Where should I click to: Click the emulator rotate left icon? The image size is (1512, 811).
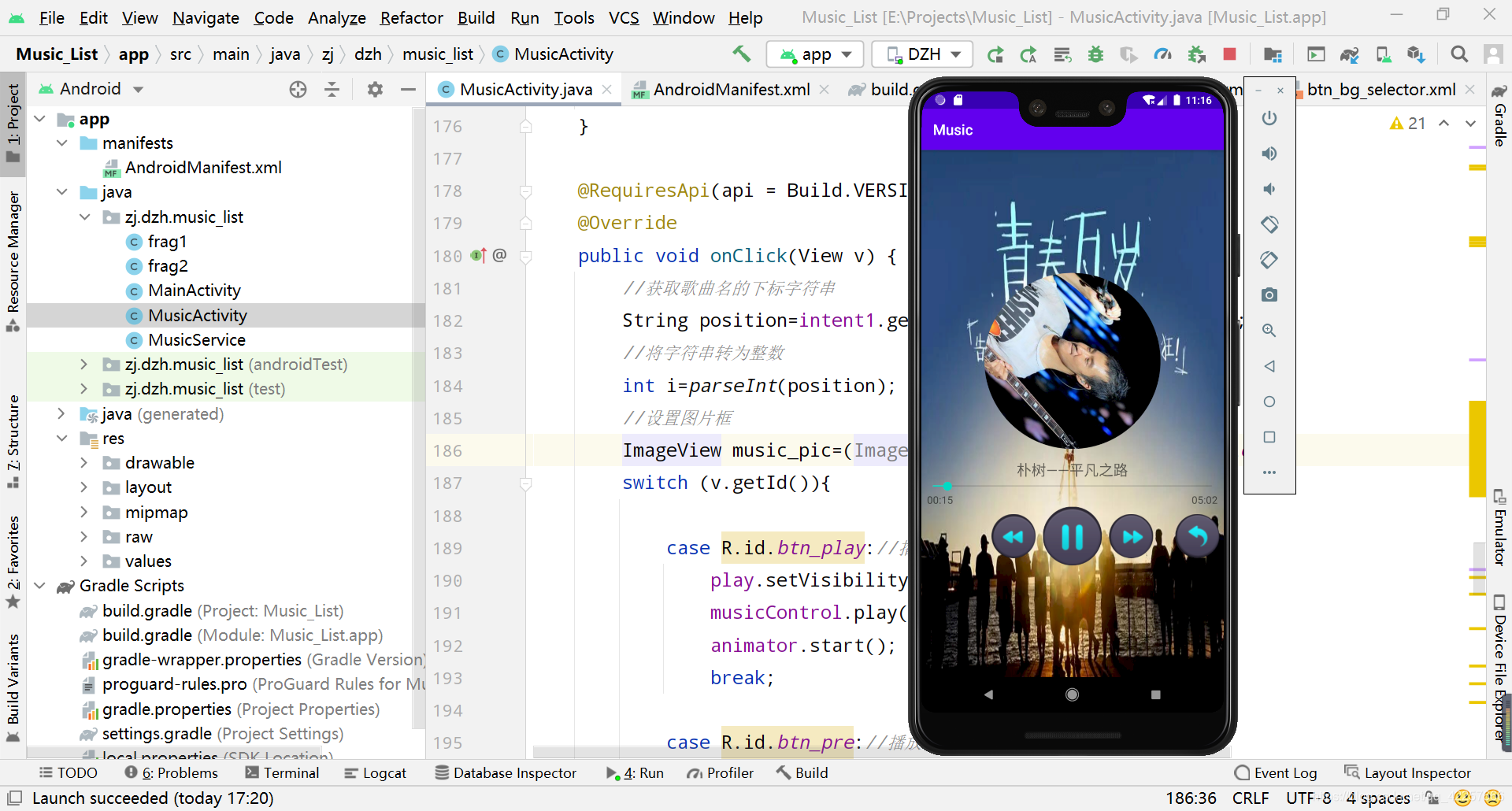pyautogui.click(x=1269, y=224)
